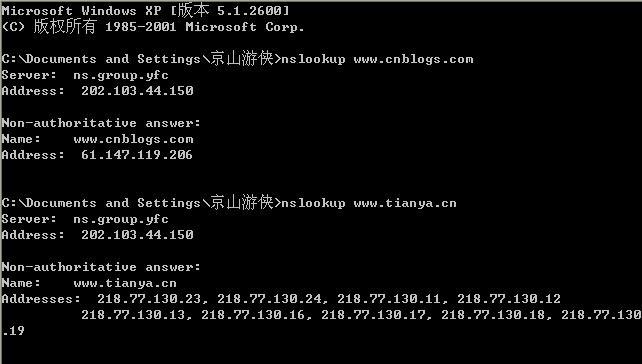Click the first ns.group.yfc server name
Viewport: 642px width, 364px height.
121,75
